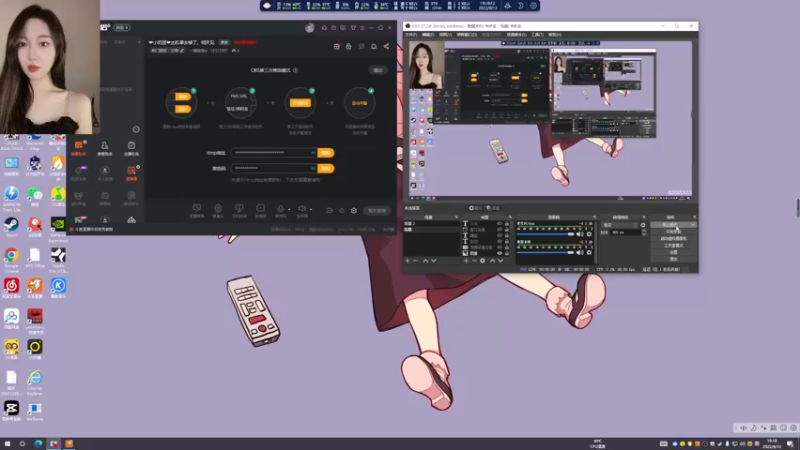The height and width of the screenshot is (450, 800).
Task: Toggle visibility of the third source in OBS
Action: (x=499, y=235)
